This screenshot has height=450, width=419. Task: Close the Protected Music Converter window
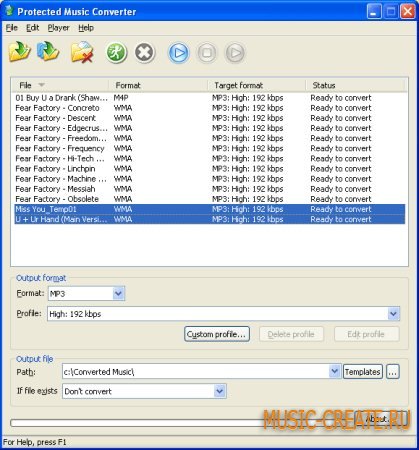(408, 11)
